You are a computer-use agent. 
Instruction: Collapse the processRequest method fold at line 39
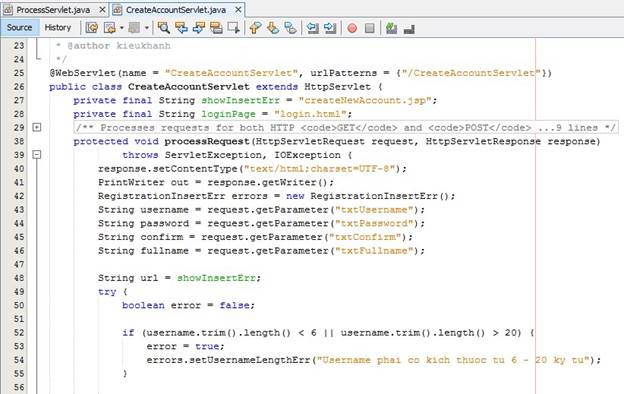point(37,154)
